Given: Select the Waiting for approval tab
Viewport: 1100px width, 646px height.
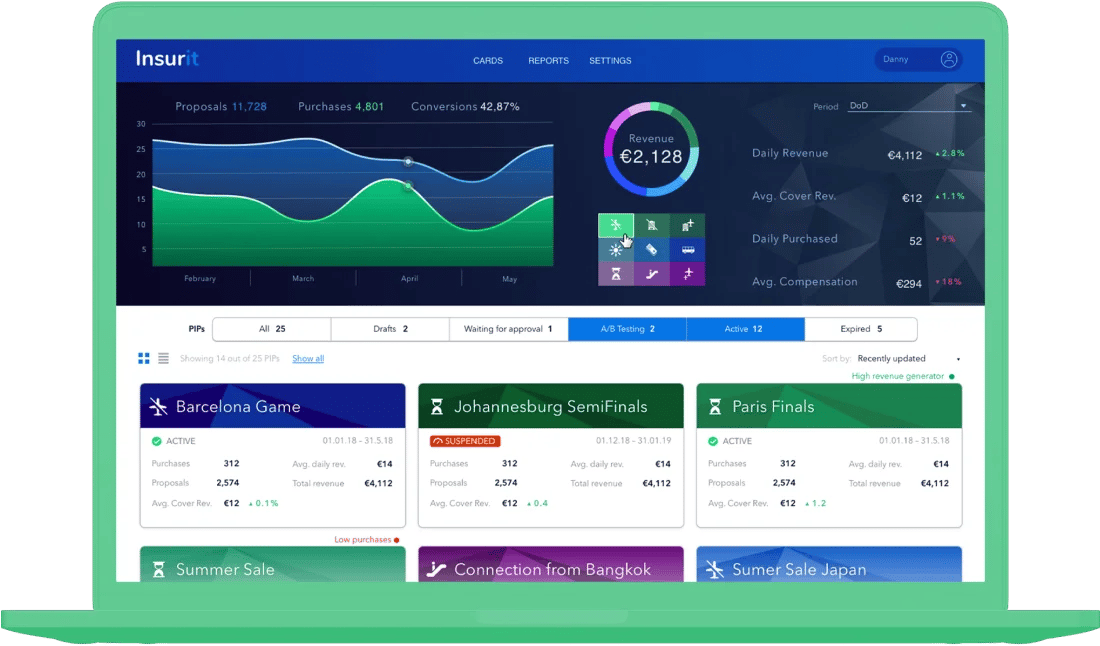Looking at the screenshot, I should tap(509, 329).
